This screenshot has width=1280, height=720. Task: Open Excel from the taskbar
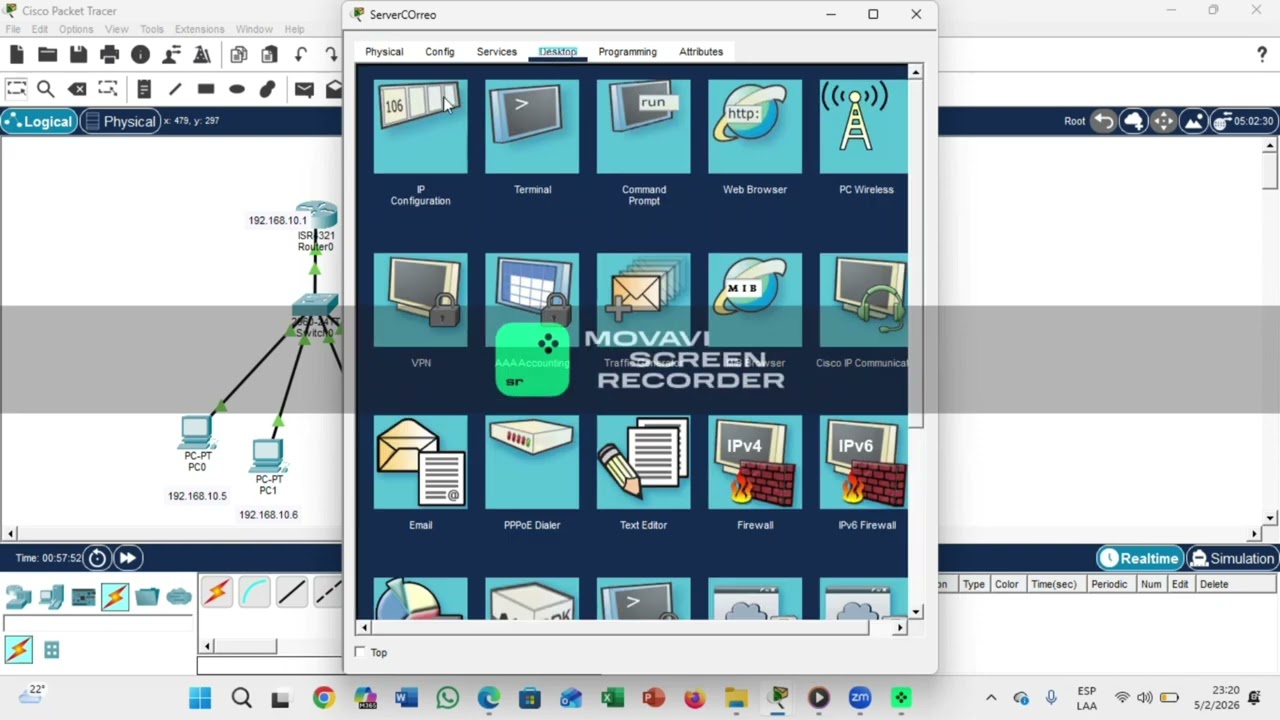click(x=612, y=698)
